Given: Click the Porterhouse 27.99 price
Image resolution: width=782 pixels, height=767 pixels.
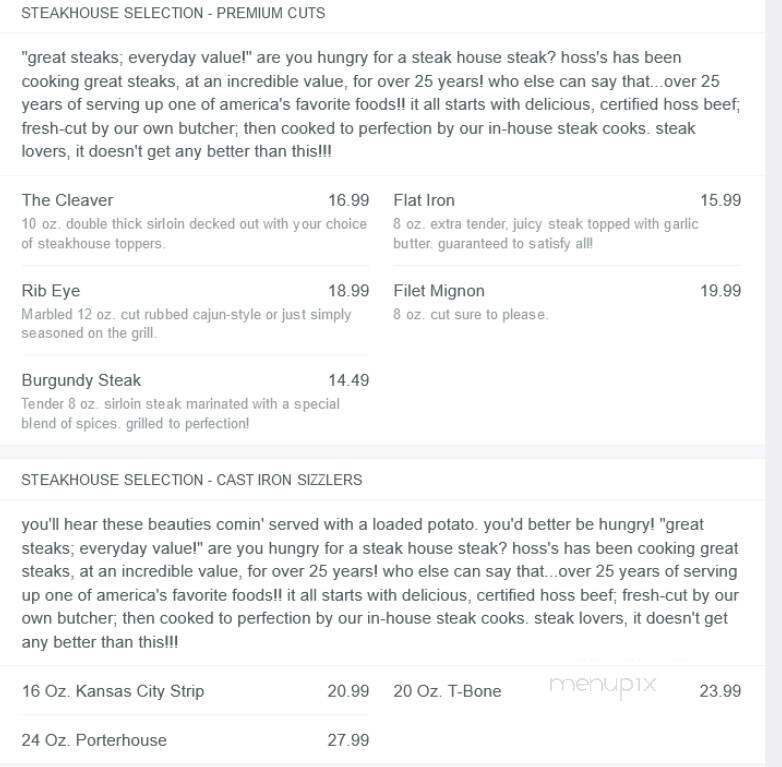Looking at the screenshot, I should 348,740.
